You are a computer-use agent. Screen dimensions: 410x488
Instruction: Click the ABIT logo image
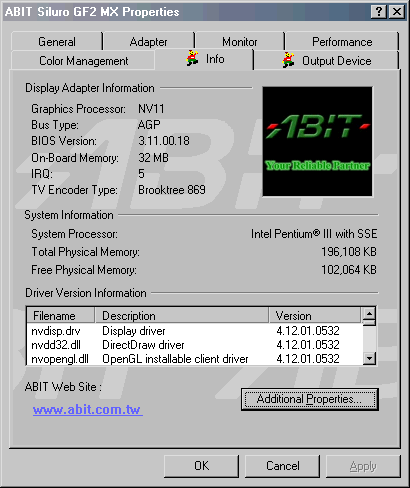click(x=317, y=141)
